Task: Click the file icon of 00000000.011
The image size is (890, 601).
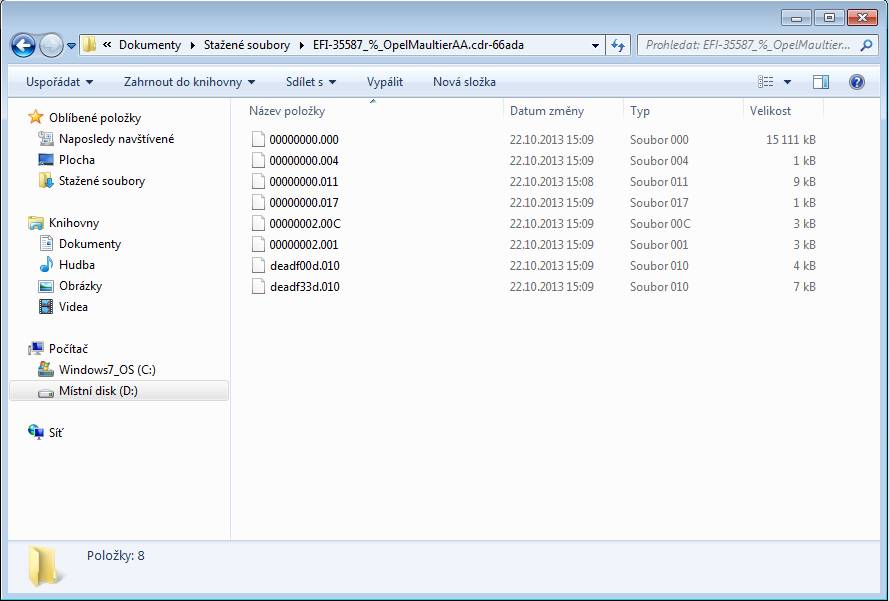Action: click(258, 182)
